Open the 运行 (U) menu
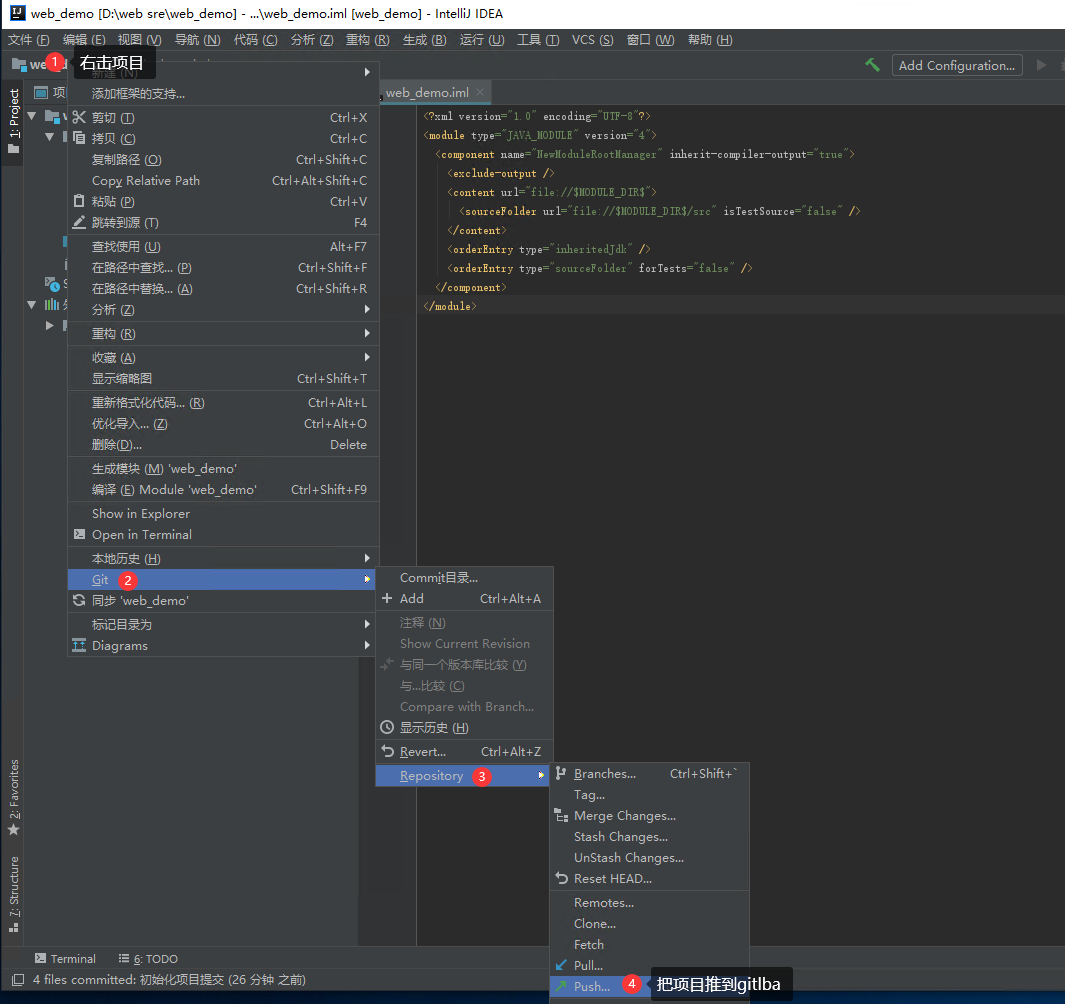This screenshot has height=1004, width=1065. (x=482, y=39)
